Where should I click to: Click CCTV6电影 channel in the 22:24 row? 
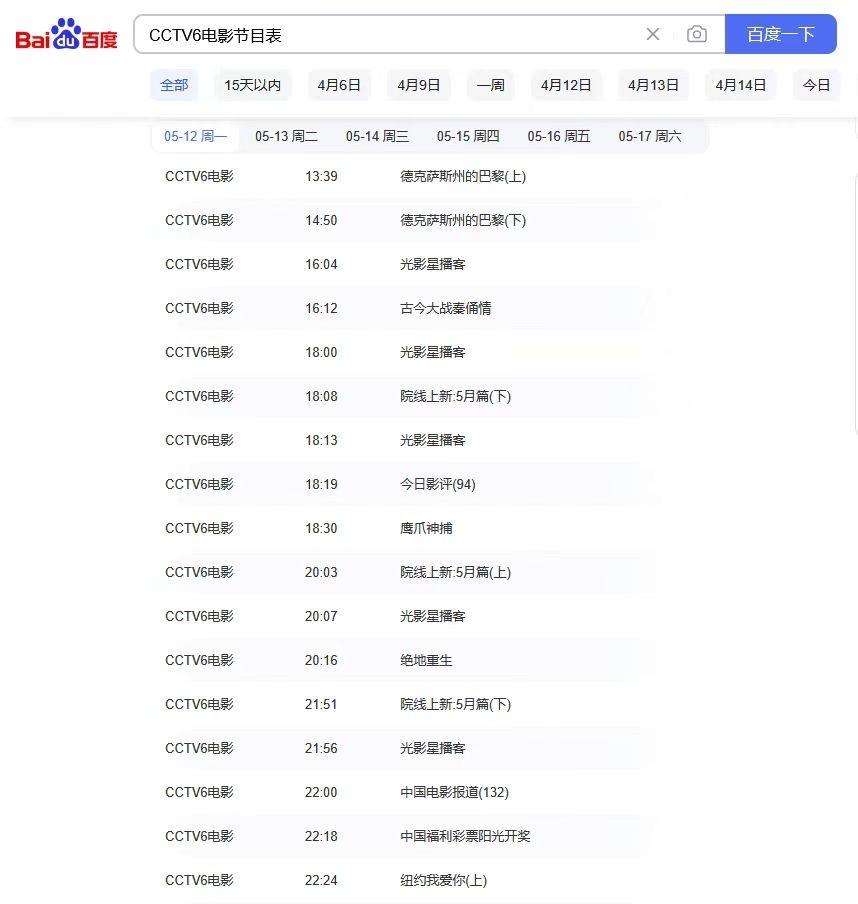[x=200, y=880]
